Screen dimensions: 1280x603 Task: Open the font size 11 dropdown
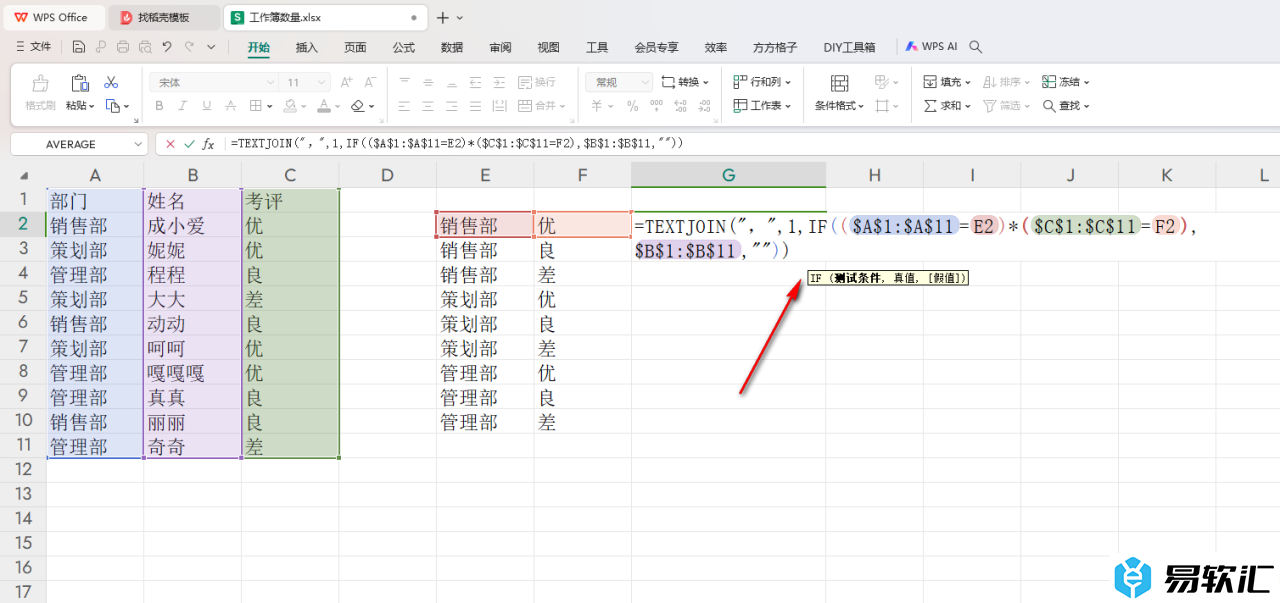click(x=321, y=82)
